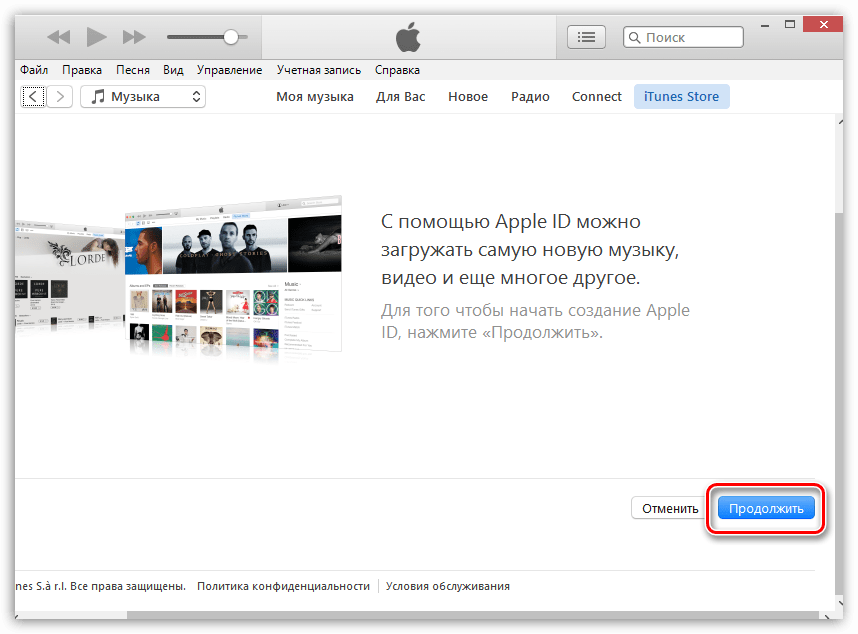Open the Песня menu
Viewport: 858px width, 634px height.
pyautogui.click(x=132, y=70)
